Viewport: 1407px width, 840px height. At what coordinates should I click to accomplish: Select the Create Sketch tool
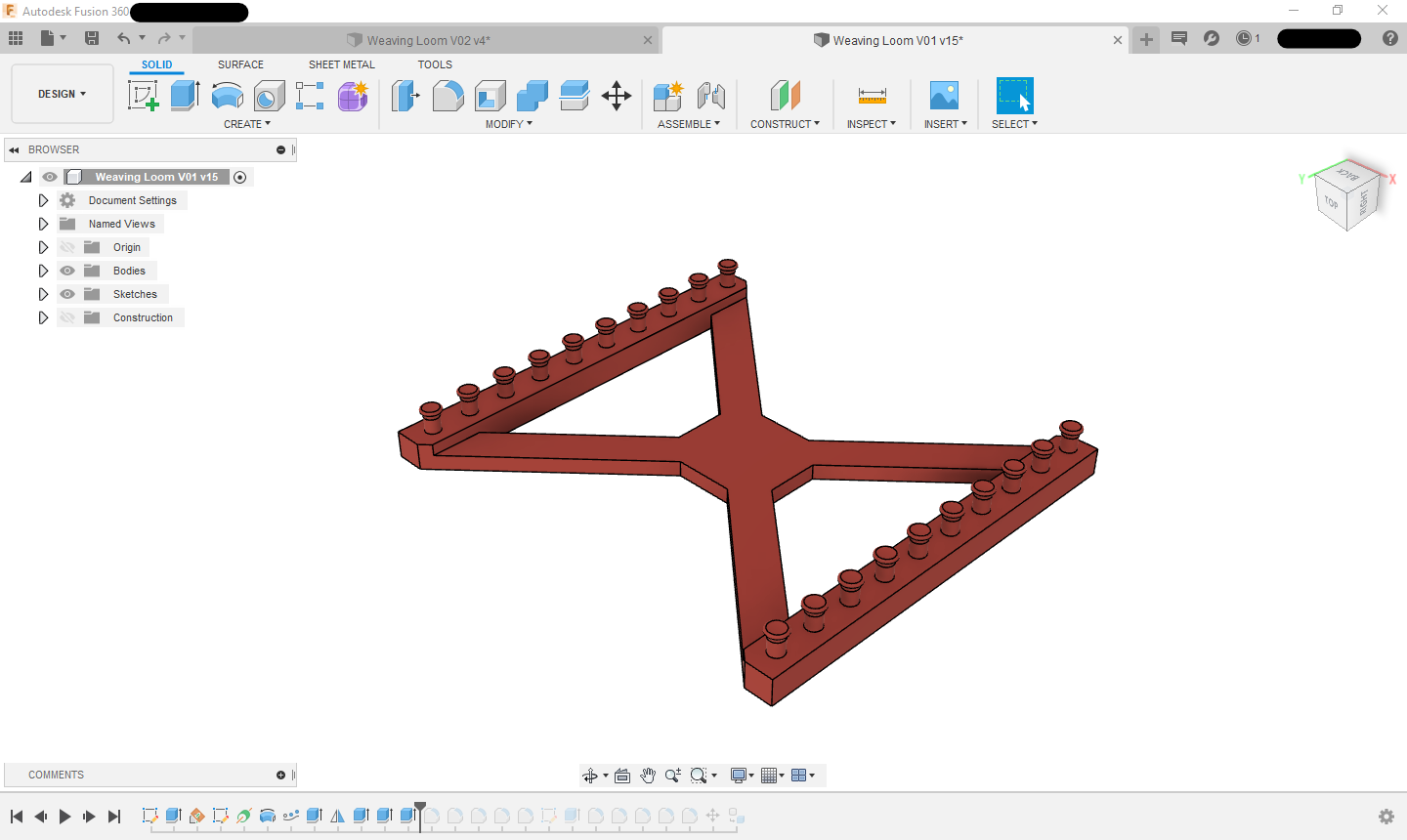tap(144, 96)
